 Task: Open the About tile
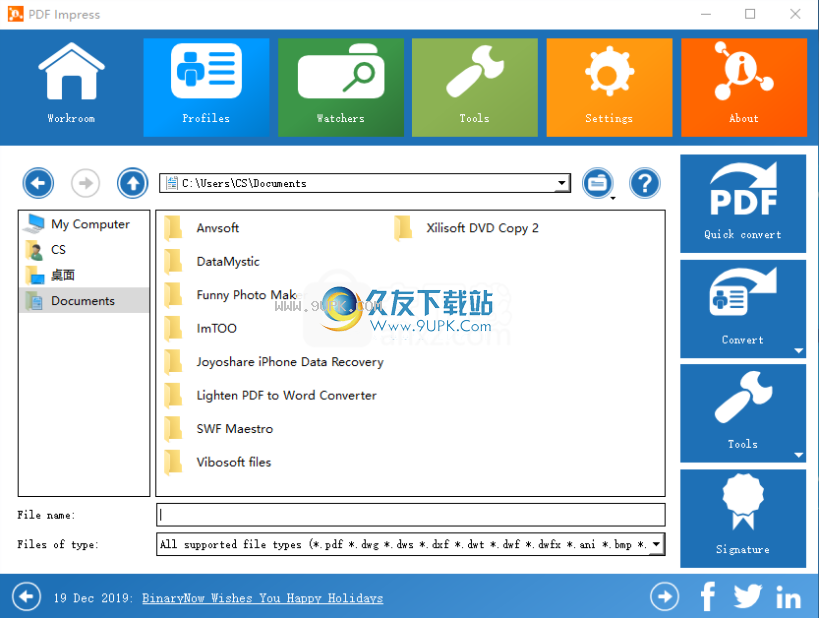click(x=744, y=87)
